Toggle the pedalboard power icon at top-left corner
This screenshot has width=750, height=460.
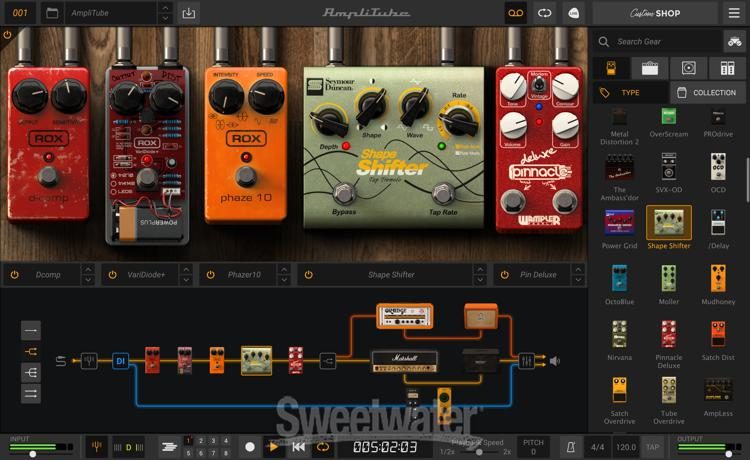(7, 35)
